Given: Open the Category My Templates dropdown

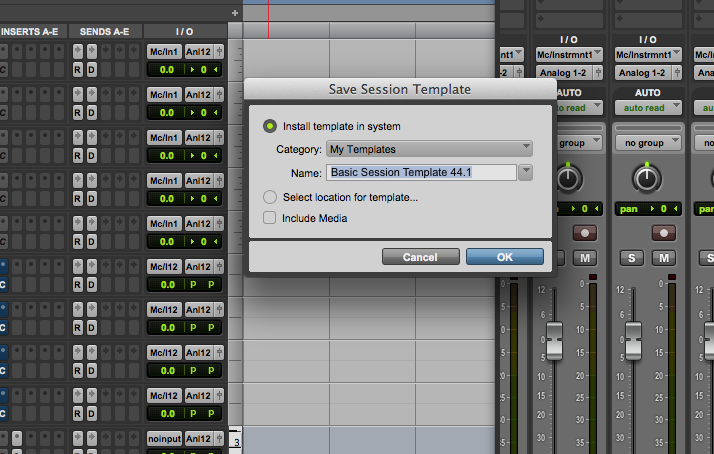Looking at the screenshot, I should 429,149.
